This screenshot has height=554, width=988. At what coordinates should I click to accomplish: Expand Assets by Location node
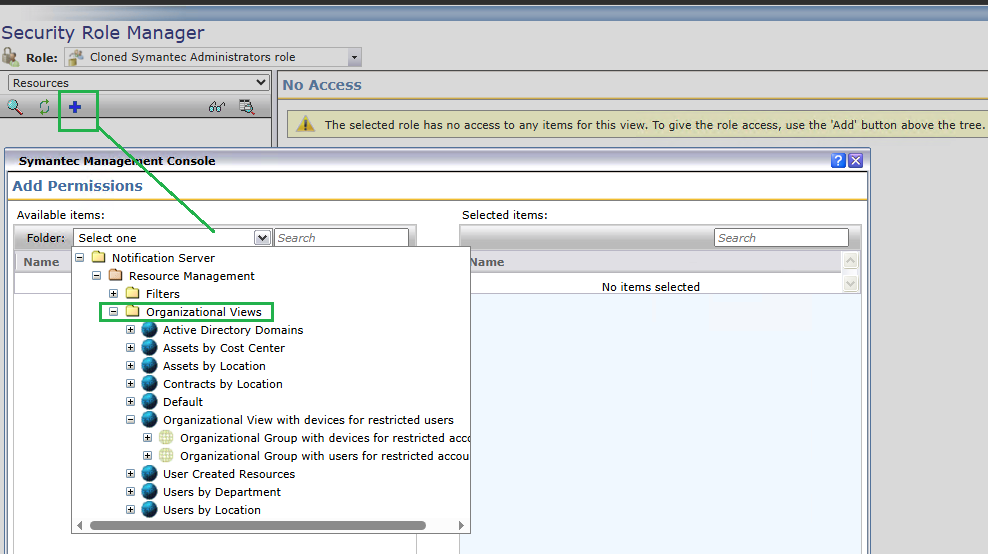pyautogui.click(x=130, y=366)
